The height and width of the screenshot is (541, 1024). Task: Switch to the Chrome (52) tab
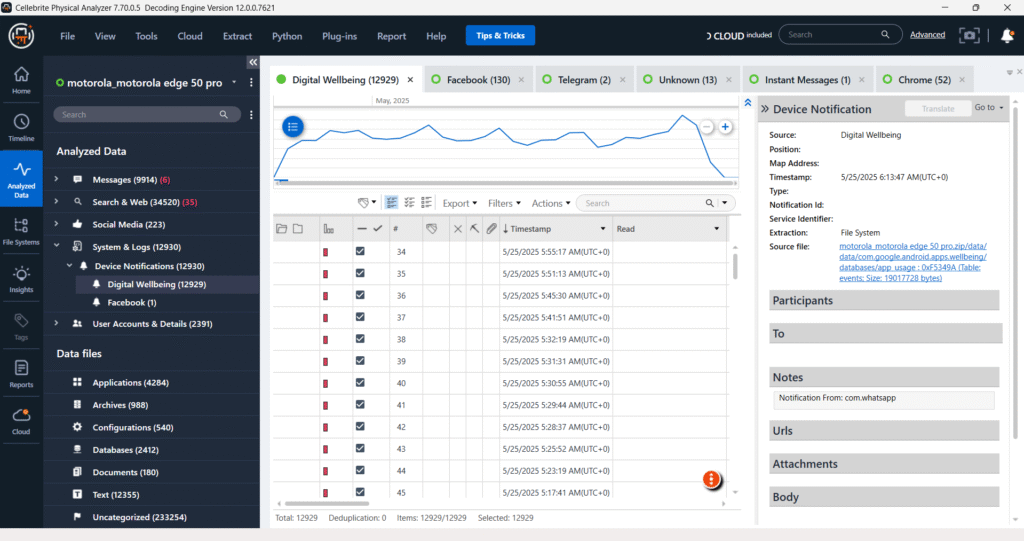click(x=924, y=80)
